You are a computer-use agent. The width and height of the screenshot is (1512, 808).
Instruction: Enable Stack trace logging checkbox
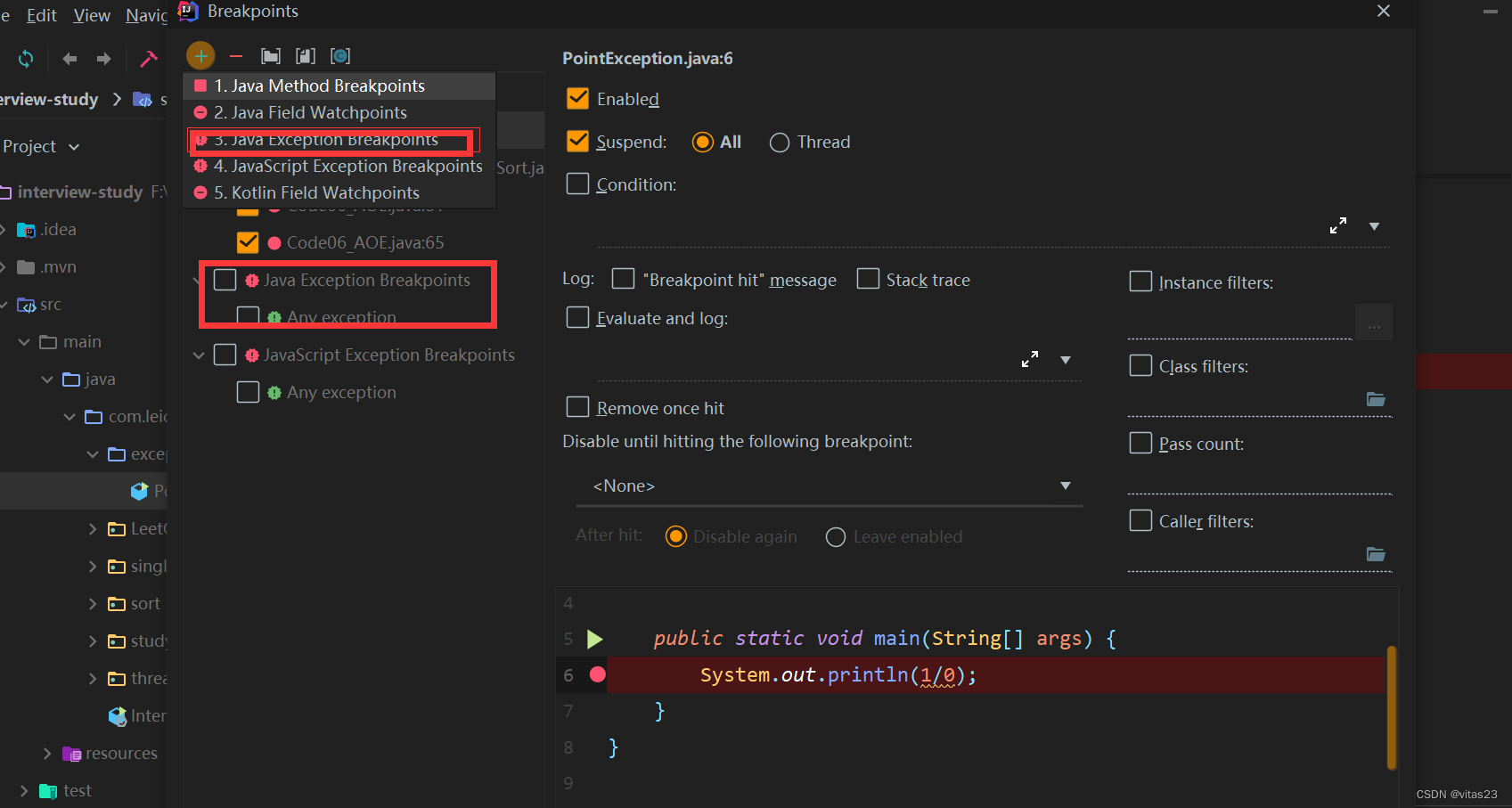pyautogui.click(x=868, y=279)
